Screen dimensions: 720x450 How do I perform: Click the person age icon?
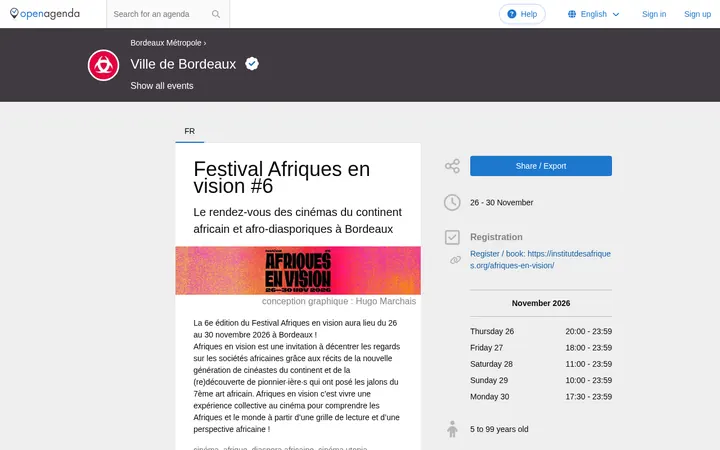[x=452, y=429]
